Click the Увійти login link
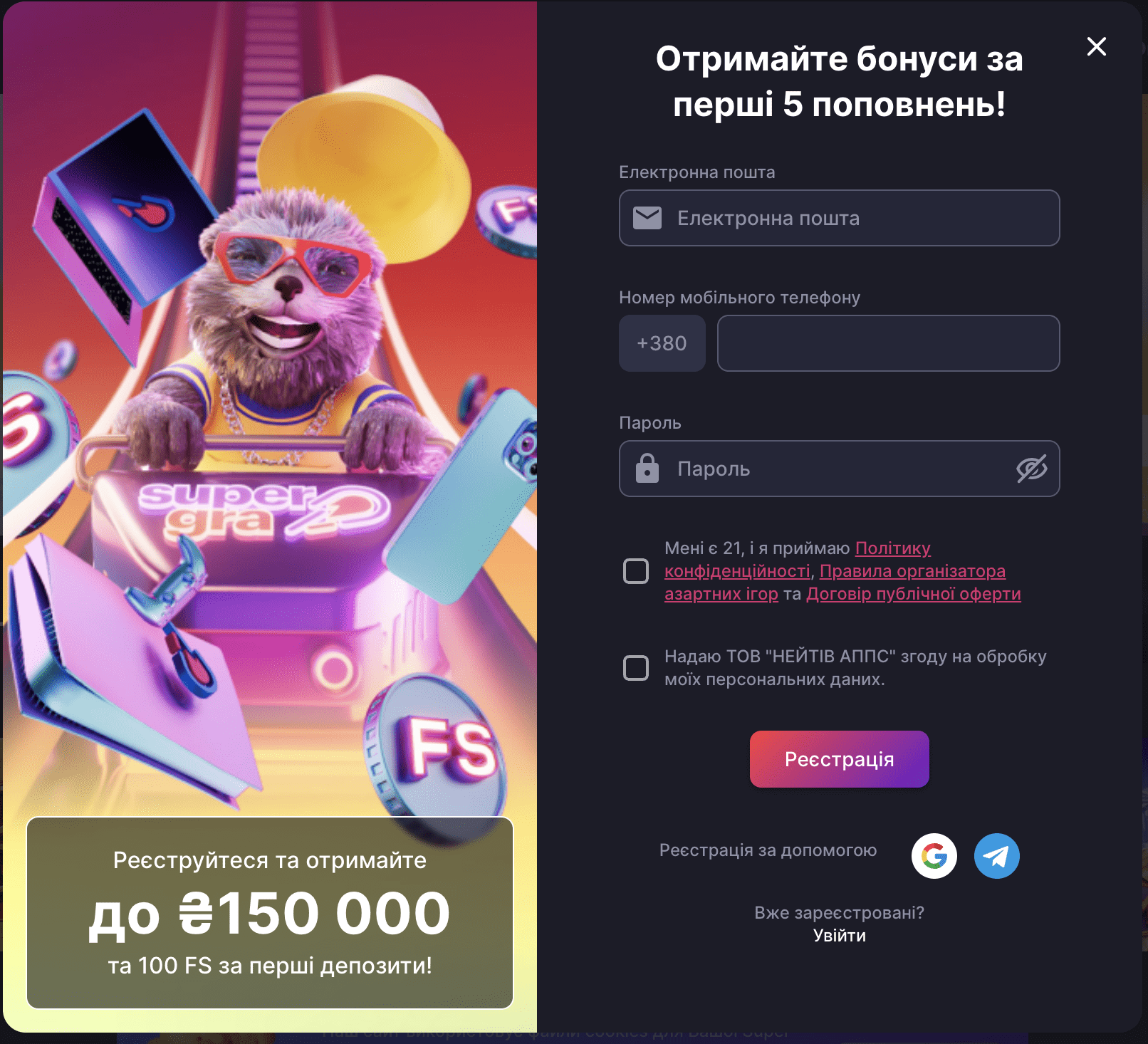 click(x=839, y=936)
